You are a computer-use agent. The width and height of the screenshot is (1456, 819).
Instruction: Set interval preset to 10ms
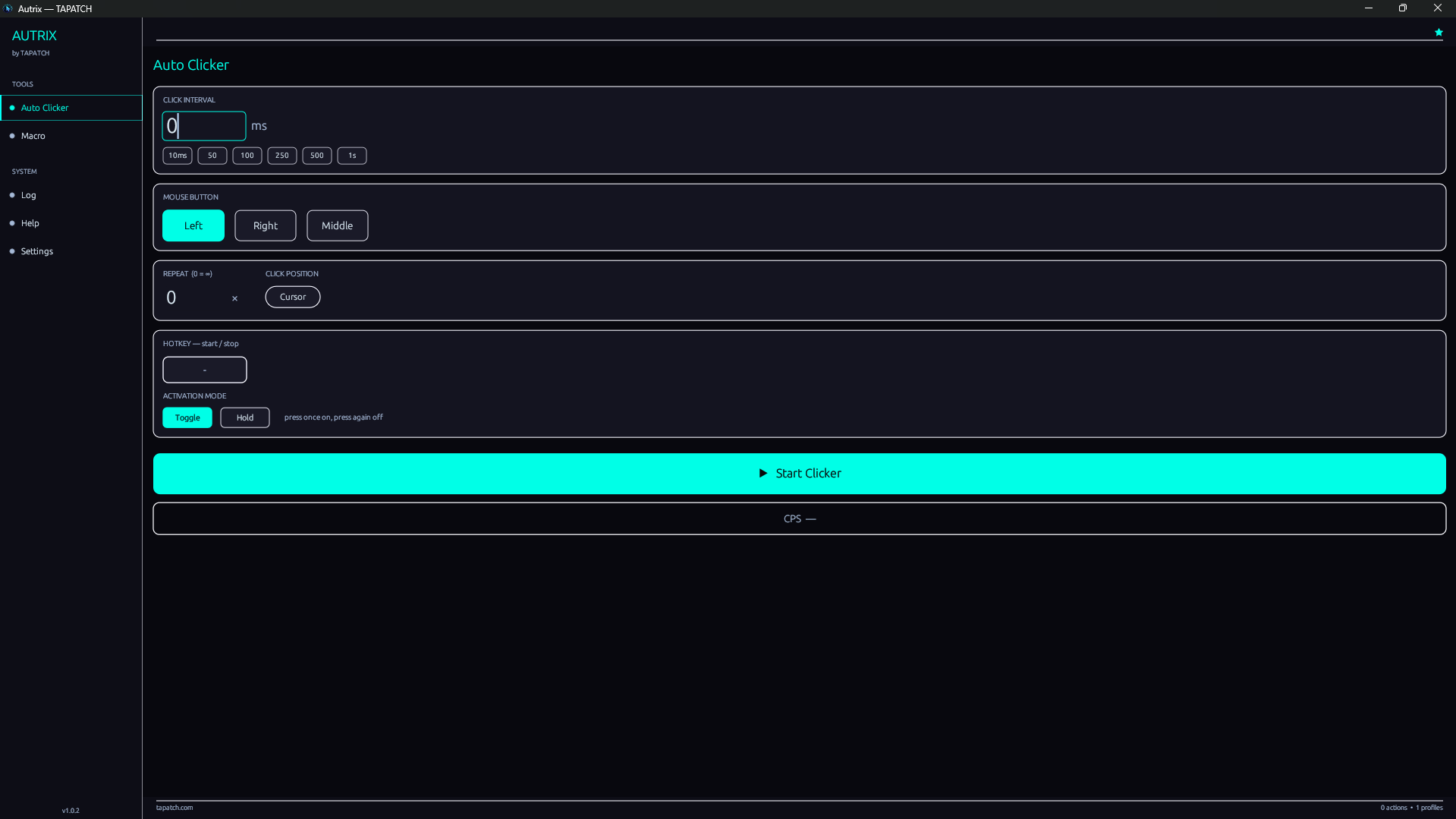178,156
